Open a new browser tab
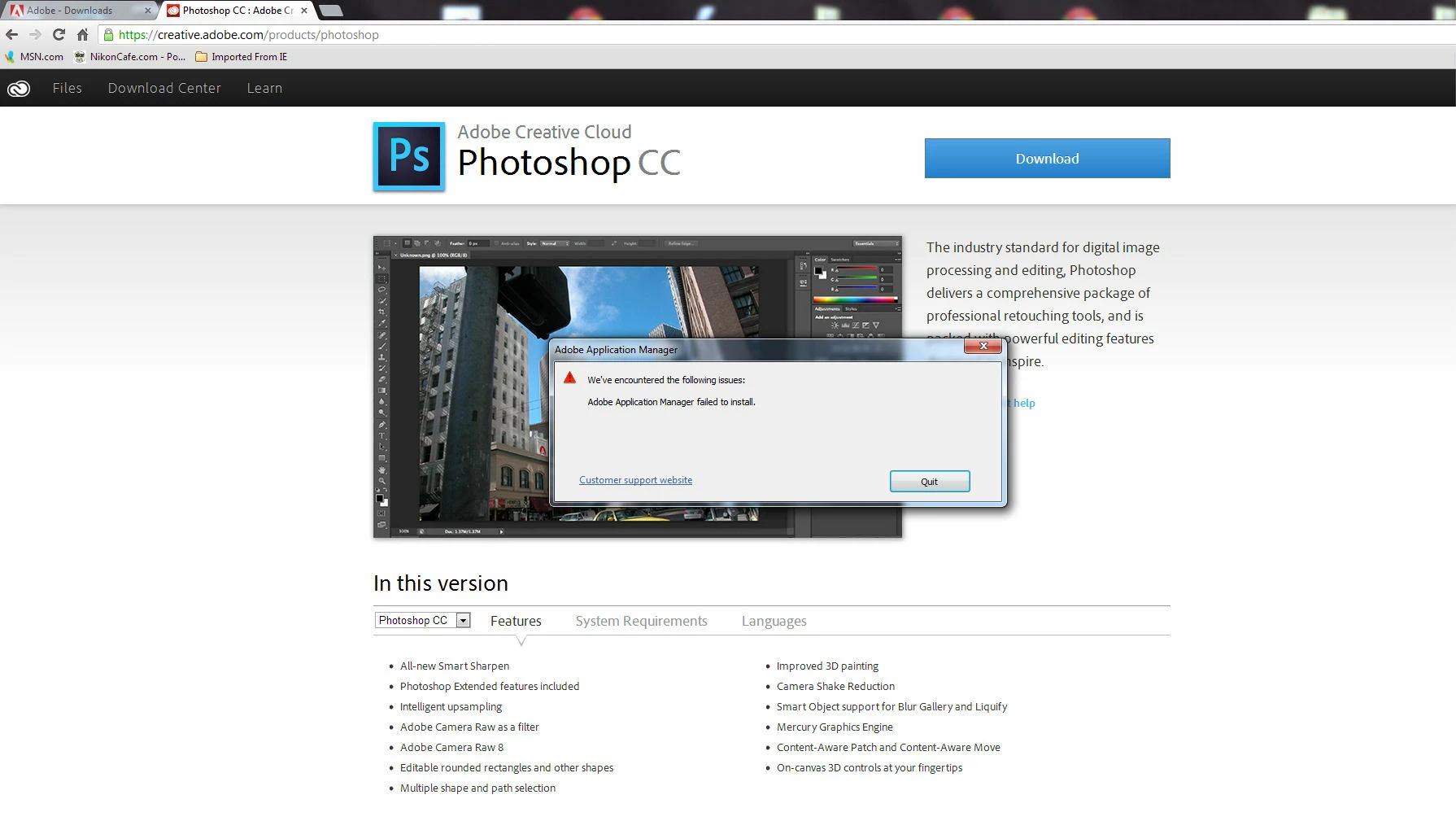Viewport: 1456px width, 821px height. [330, 11]
